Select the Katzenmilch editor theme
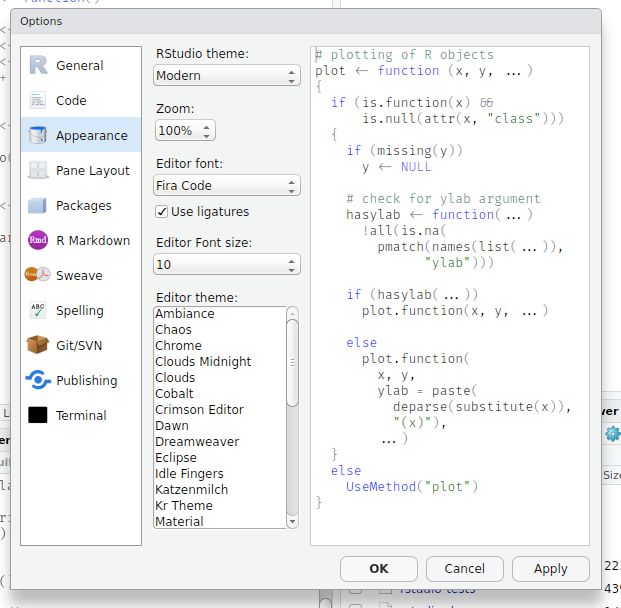This screenshot has width=621, height=608. (x=220, y=490)
